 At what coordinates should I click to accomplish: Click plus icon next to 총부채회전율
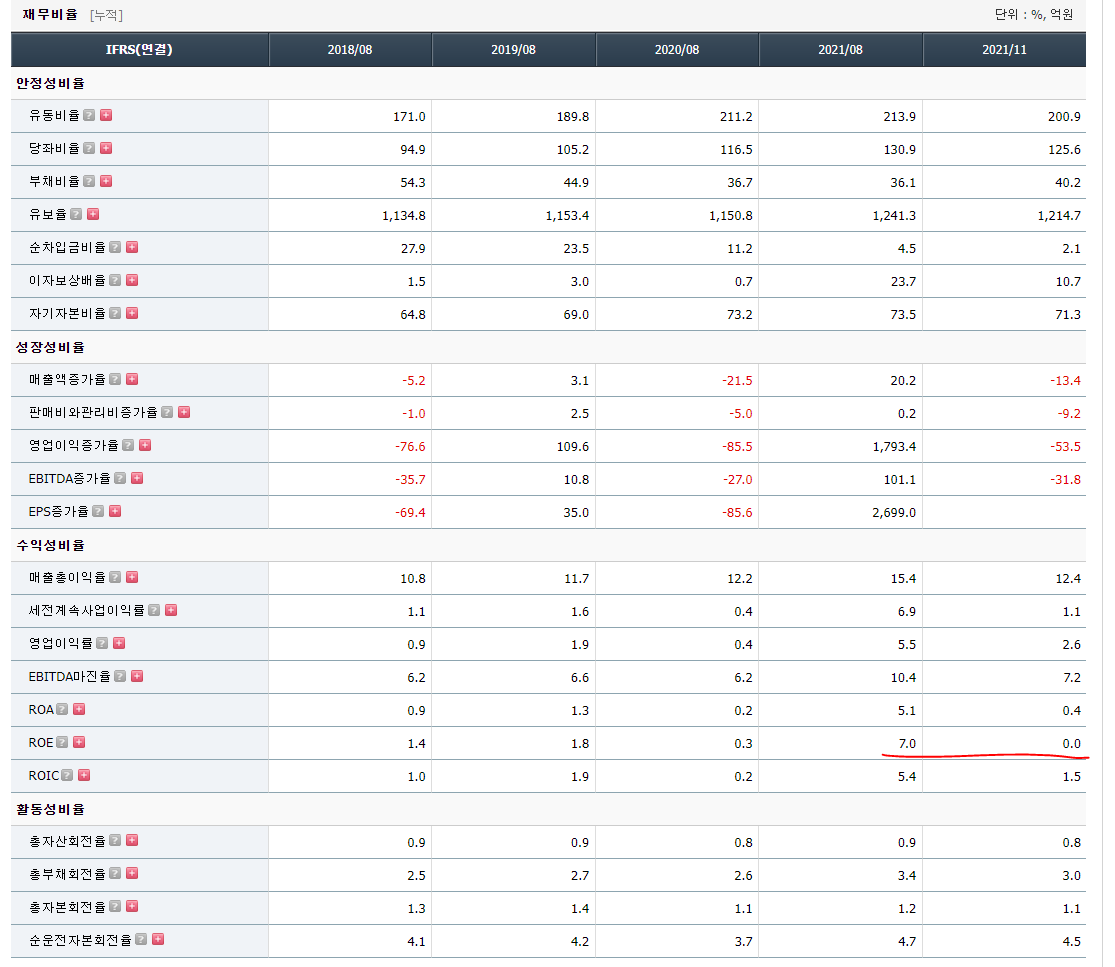point(132,874)
